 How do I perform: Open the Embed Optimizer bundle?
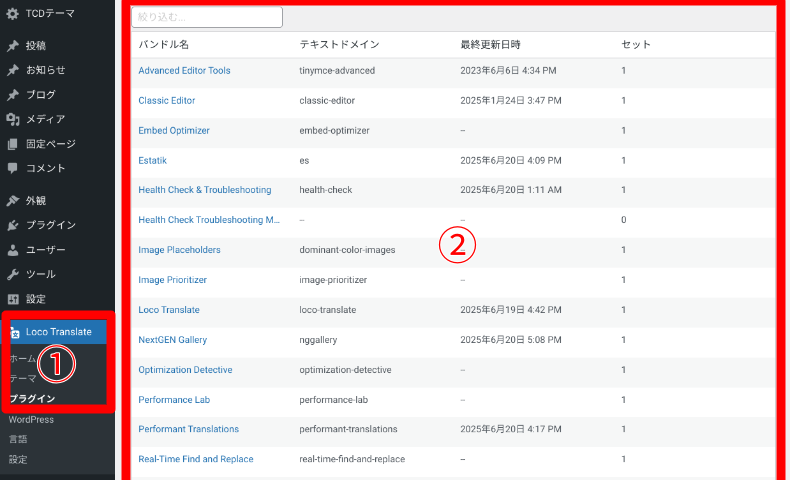click(x=174, y=130)
